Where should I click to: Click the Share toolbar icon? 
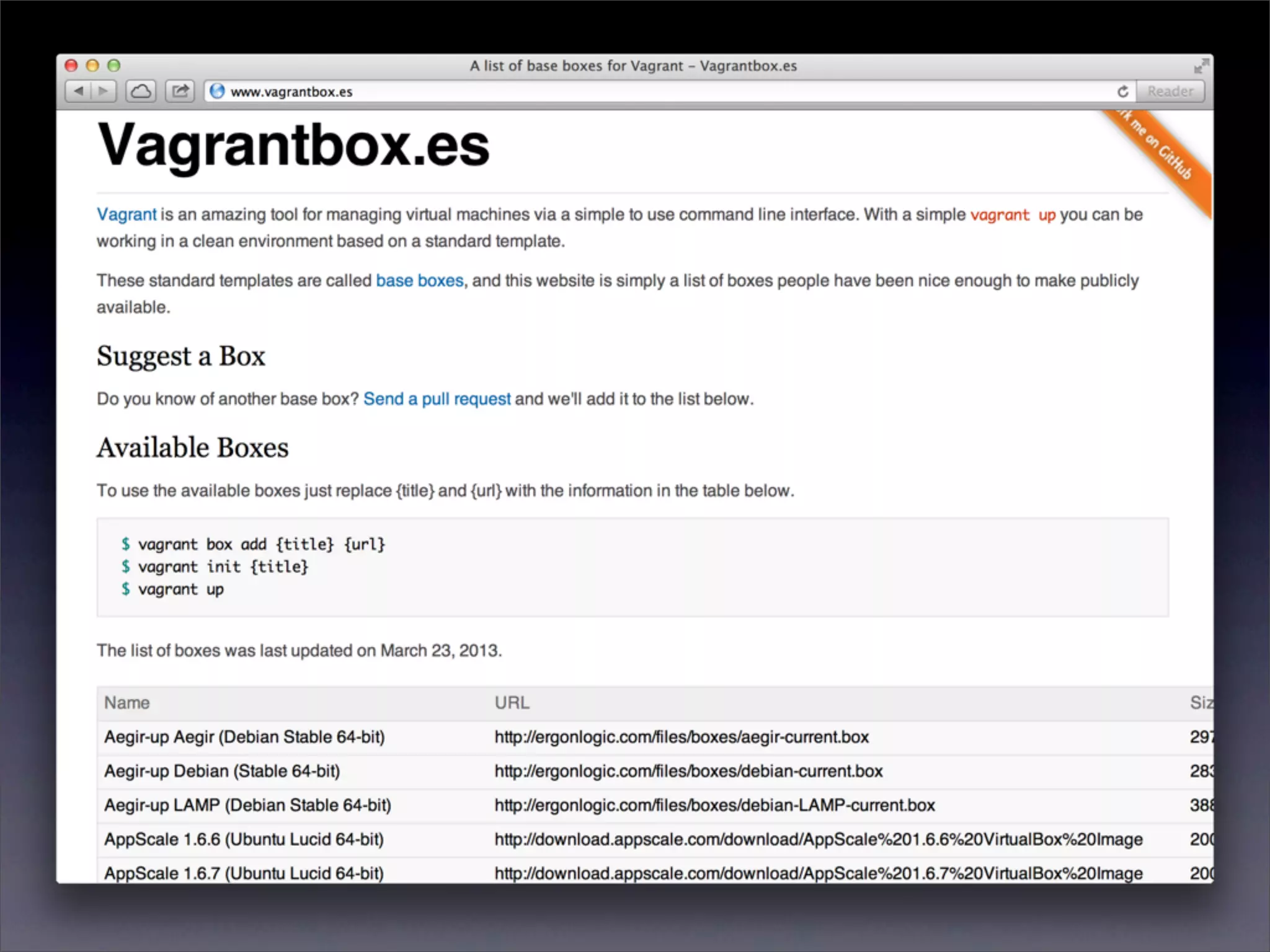coord(180,91)
